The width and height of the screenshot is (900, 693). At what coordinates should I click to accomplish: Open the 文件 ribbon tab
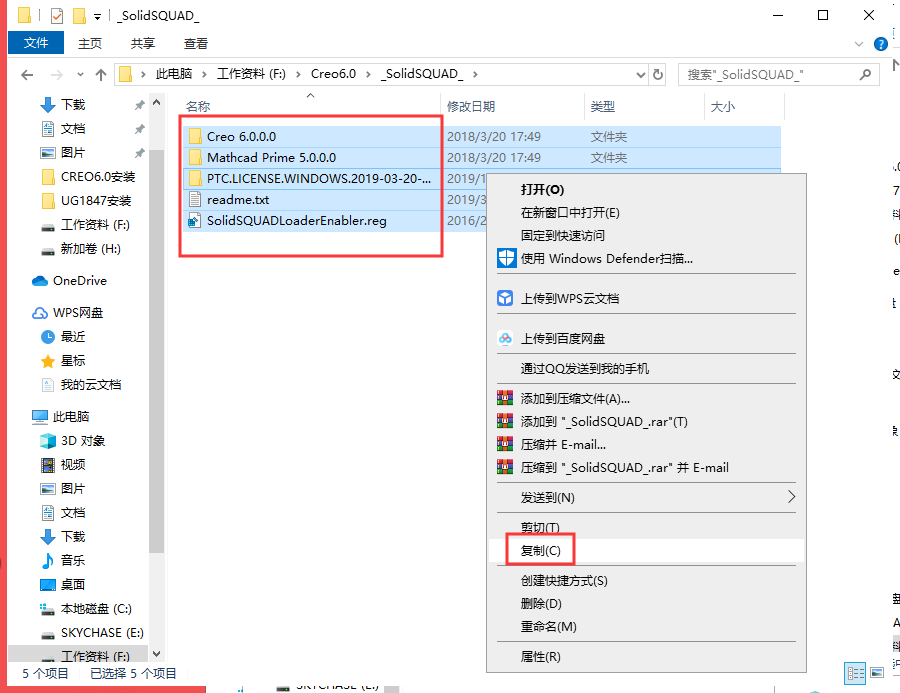coord(36,43)
